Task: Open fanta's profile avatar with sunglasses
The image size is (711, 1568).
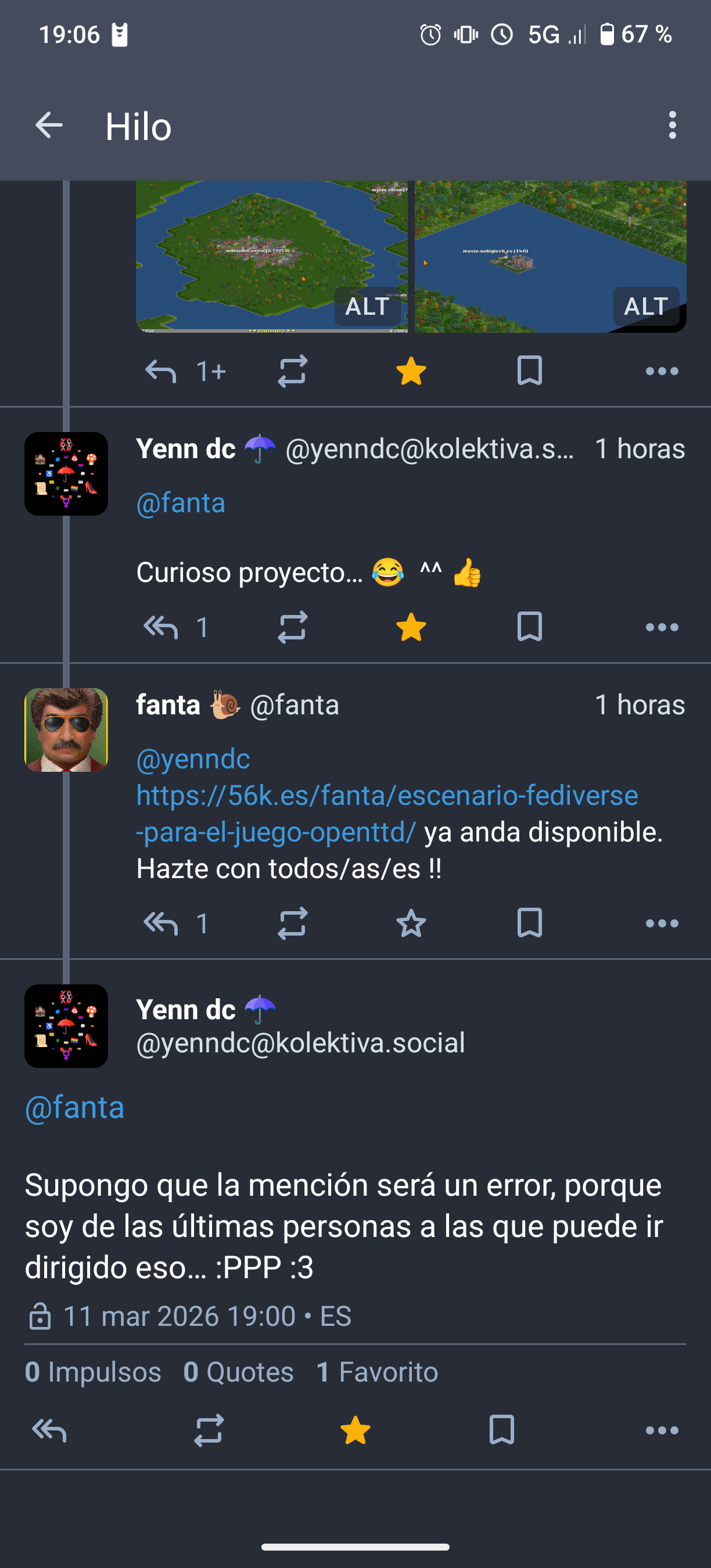Action: [x=66, y=730]
